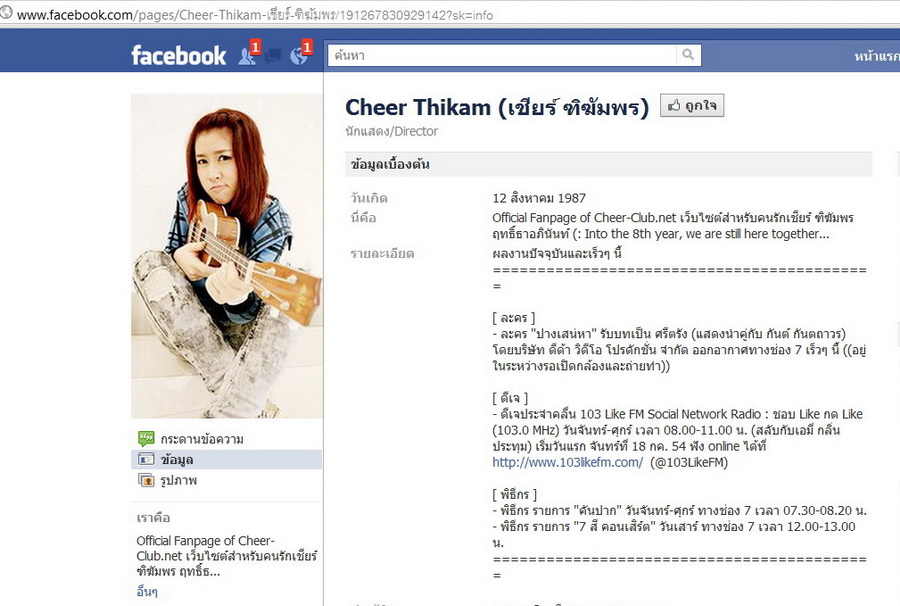Click the browser address bar URL
The width and height of the screenshot is (900, 606).
[x=255, y=14]
